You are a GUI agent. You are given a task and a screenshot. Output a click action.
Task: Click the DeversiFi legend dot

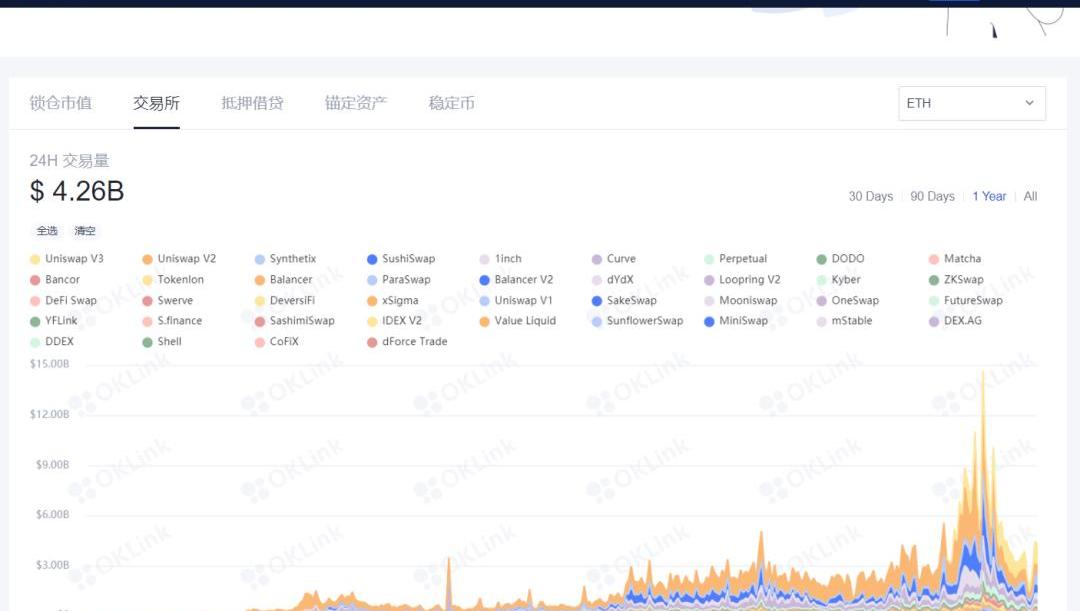point(260,301)
